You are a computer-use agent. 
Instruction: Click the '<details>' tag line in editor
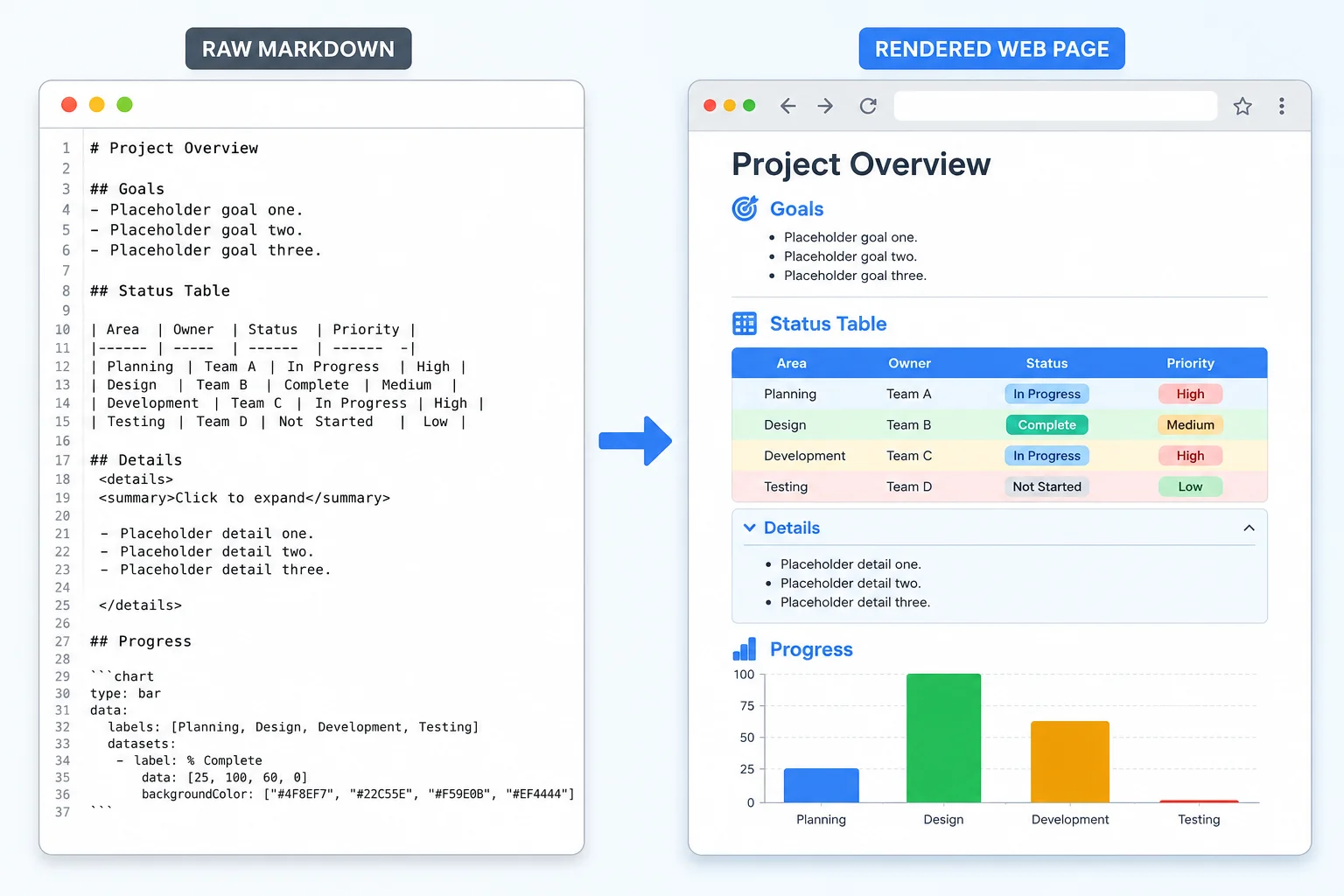click(x=136, y=479)
